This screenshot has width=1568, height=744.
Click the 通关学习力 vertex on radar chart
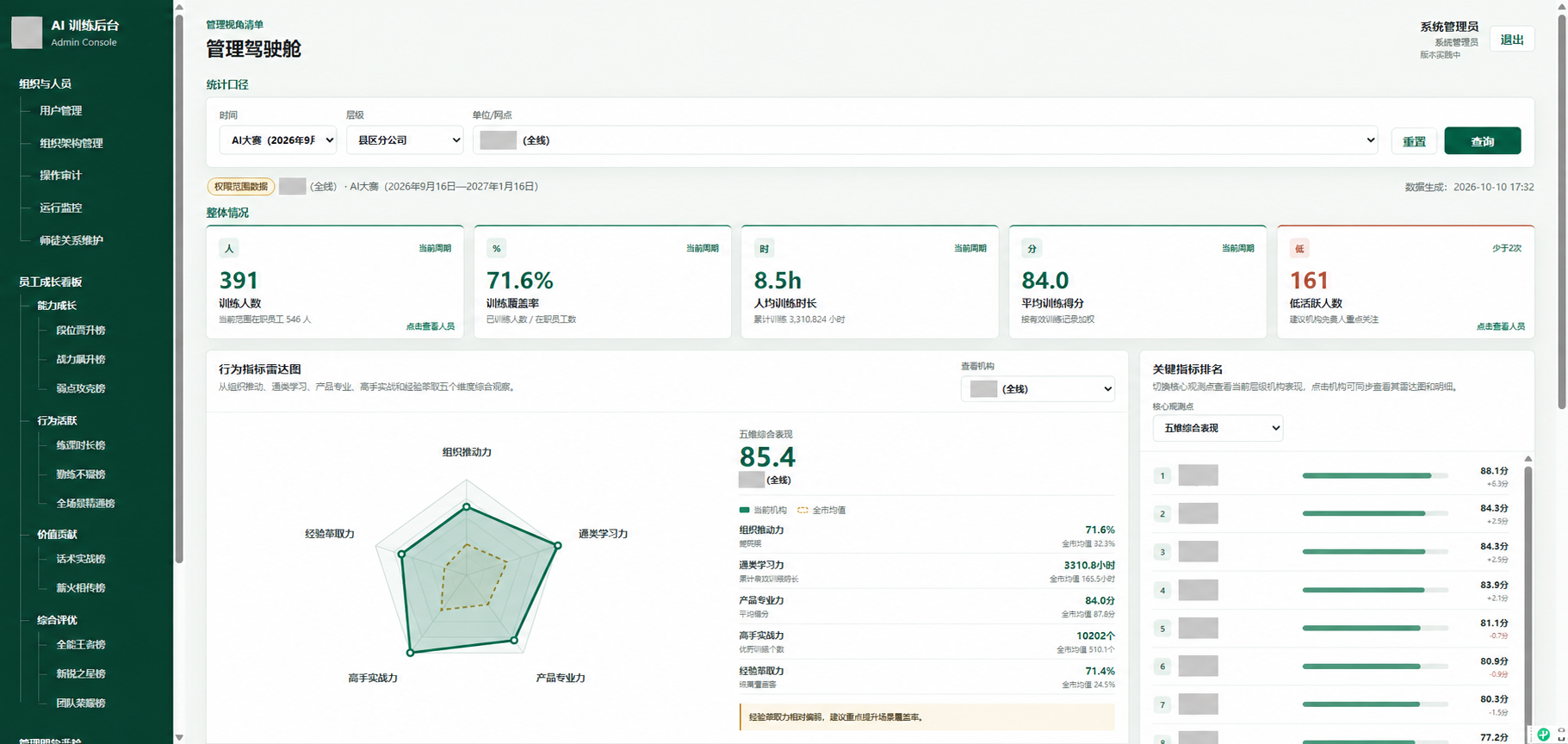pyautogui.click(x=558, y=546)
